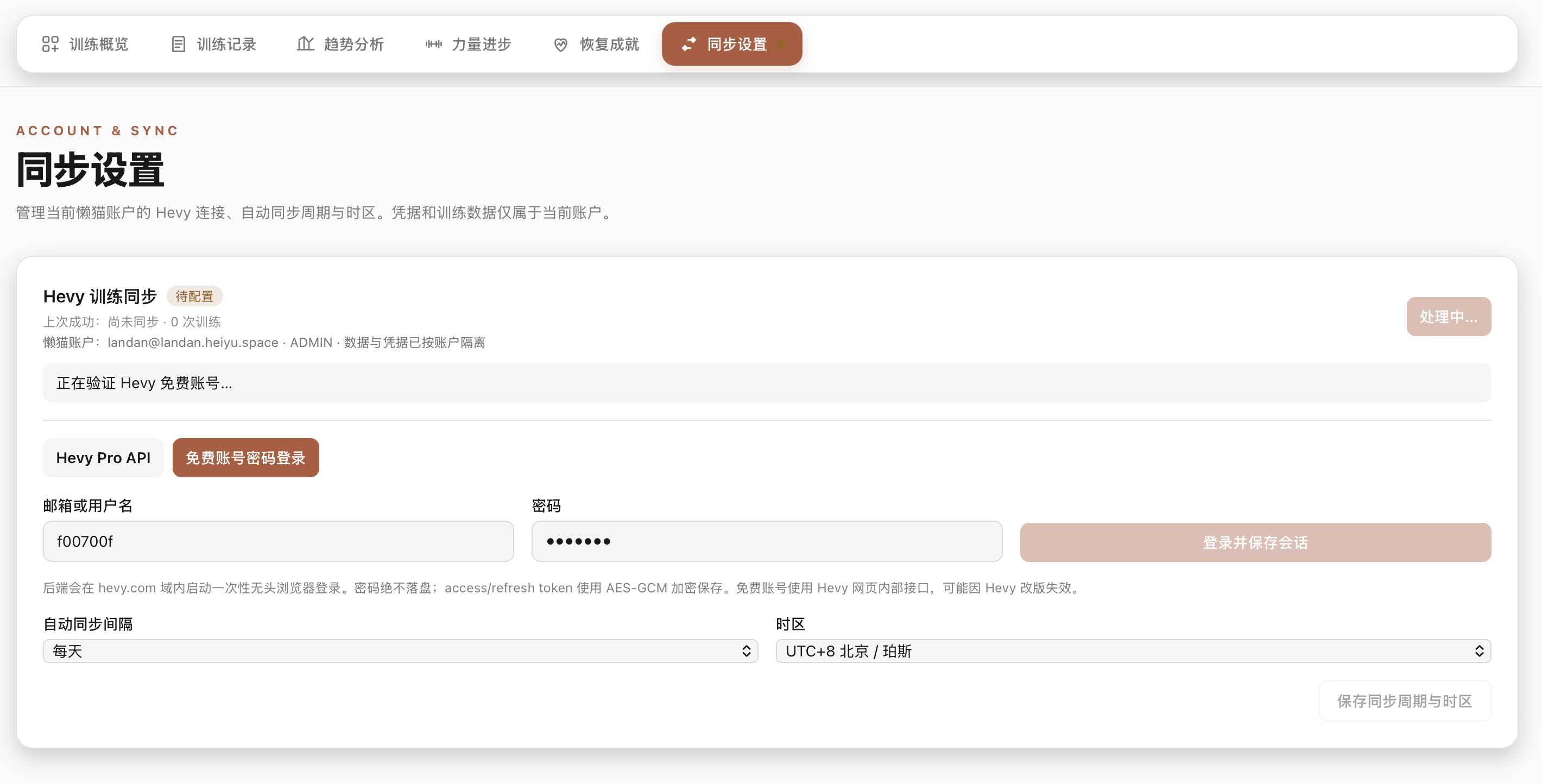Image resolution: width=1542 pixels, height=784 pixels.
Task: Click the 同步设置 page heading
Action: [x=90, y=170]
